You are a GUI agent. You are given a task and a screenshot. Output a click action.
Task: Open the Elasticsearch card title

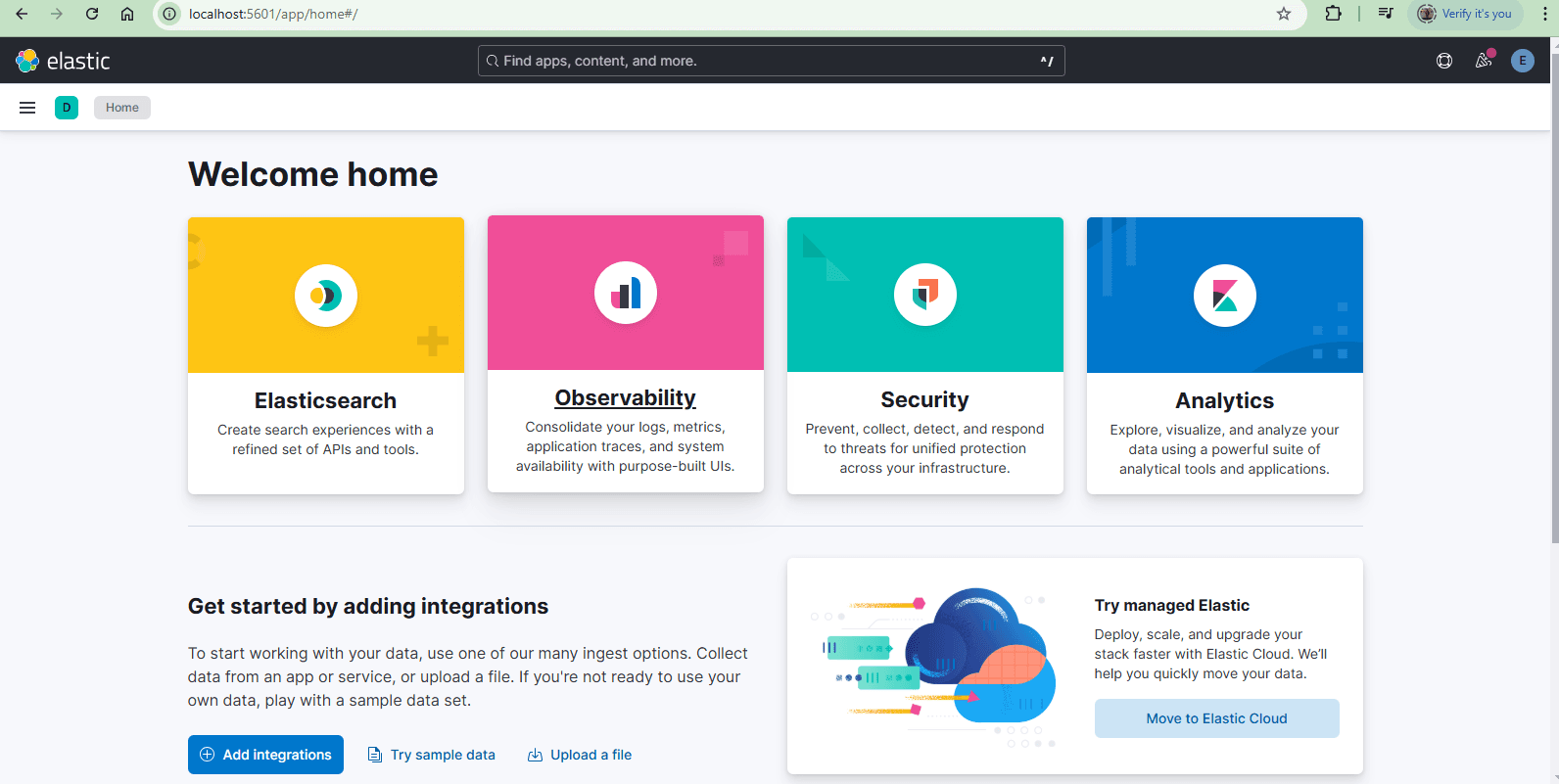325,400
